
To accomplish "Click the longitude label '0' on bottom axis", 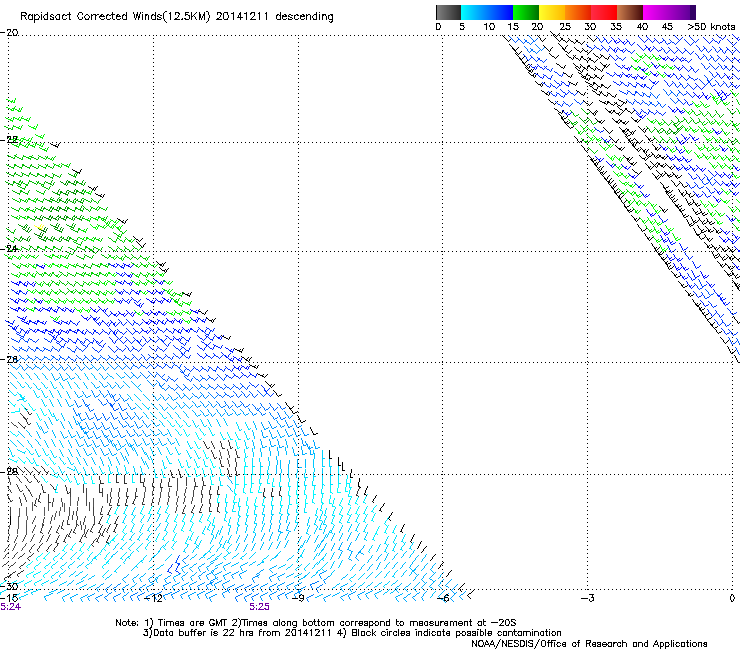I will 732,598.
